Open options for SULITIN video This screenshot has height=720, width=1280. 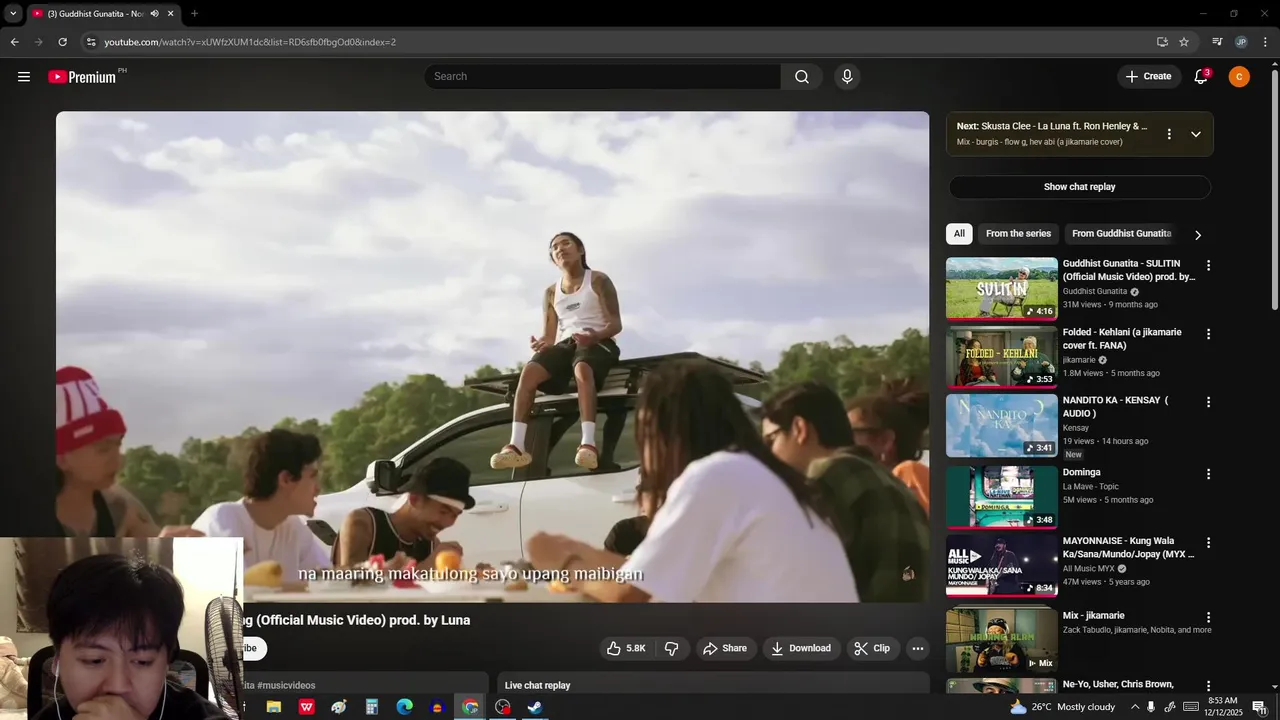1208,266
